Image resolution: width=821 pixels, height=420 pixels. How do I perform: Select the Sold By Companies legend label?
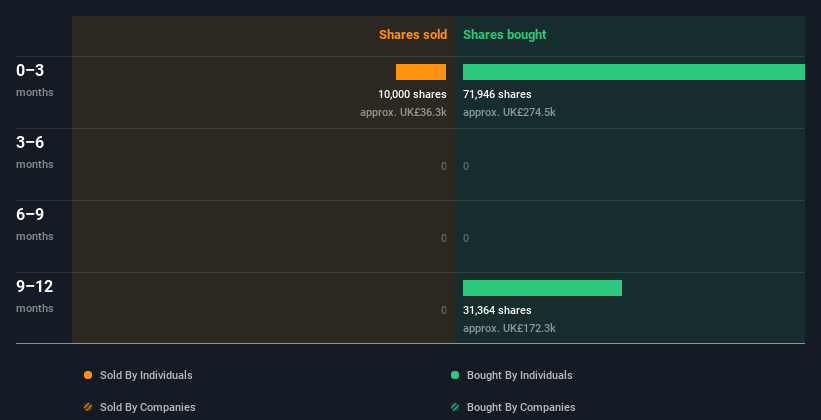[x=148, y=407]
